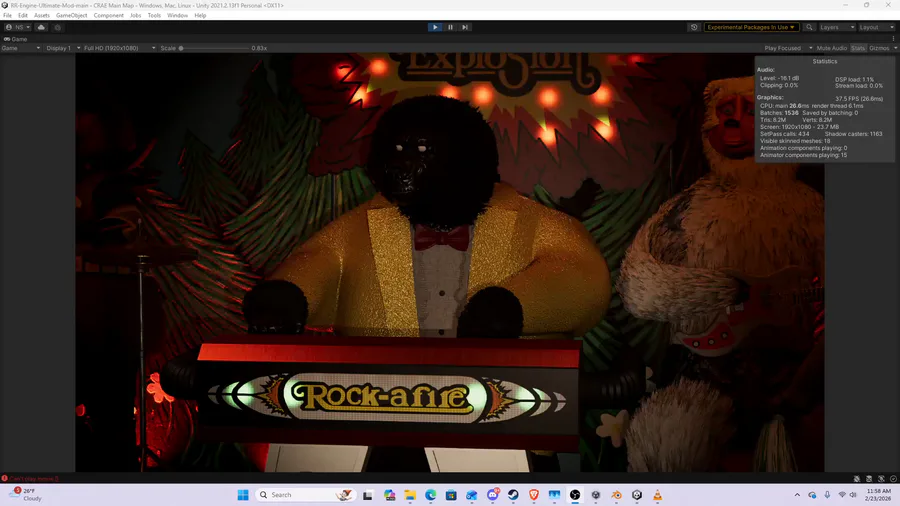Click second status bar icon at bottom right
The height and width of the screenshot is (506, 900).
pos(869,478)
